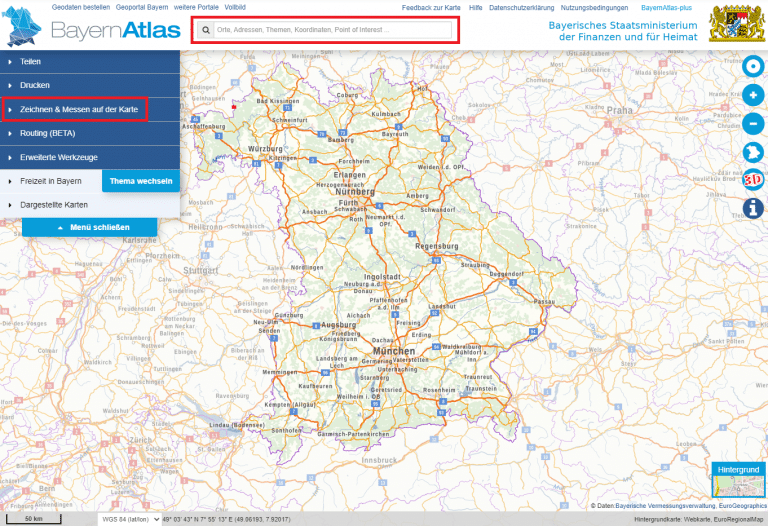Click the Regensburg label on the map
The image size is (768, 526).
[x=436, y=246]
